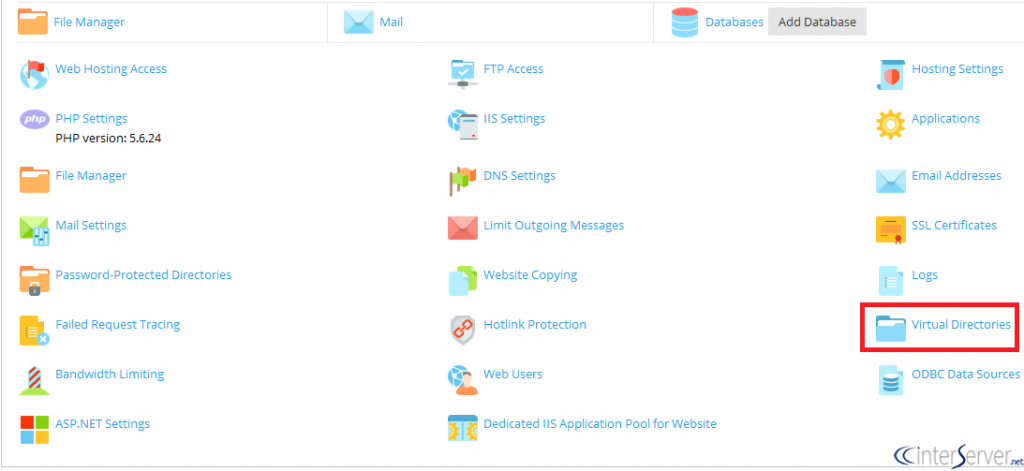Image resolution: width=1024 pixels, height=471 pixels.
Task: Open the Virtual Directories link
Action: pyautogui.click(x=961, y=325)
